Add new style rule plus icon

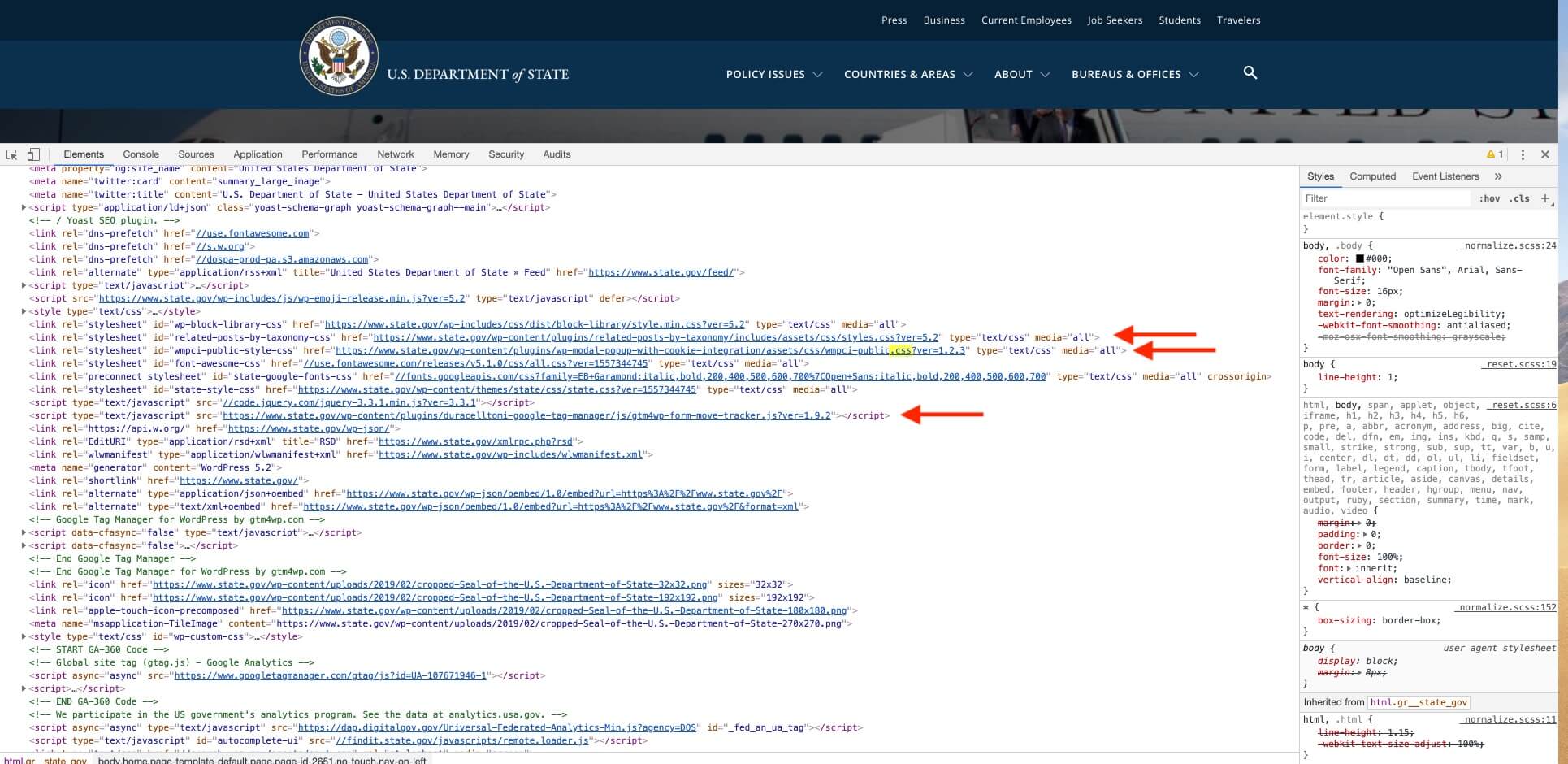tap(1545, 198)
